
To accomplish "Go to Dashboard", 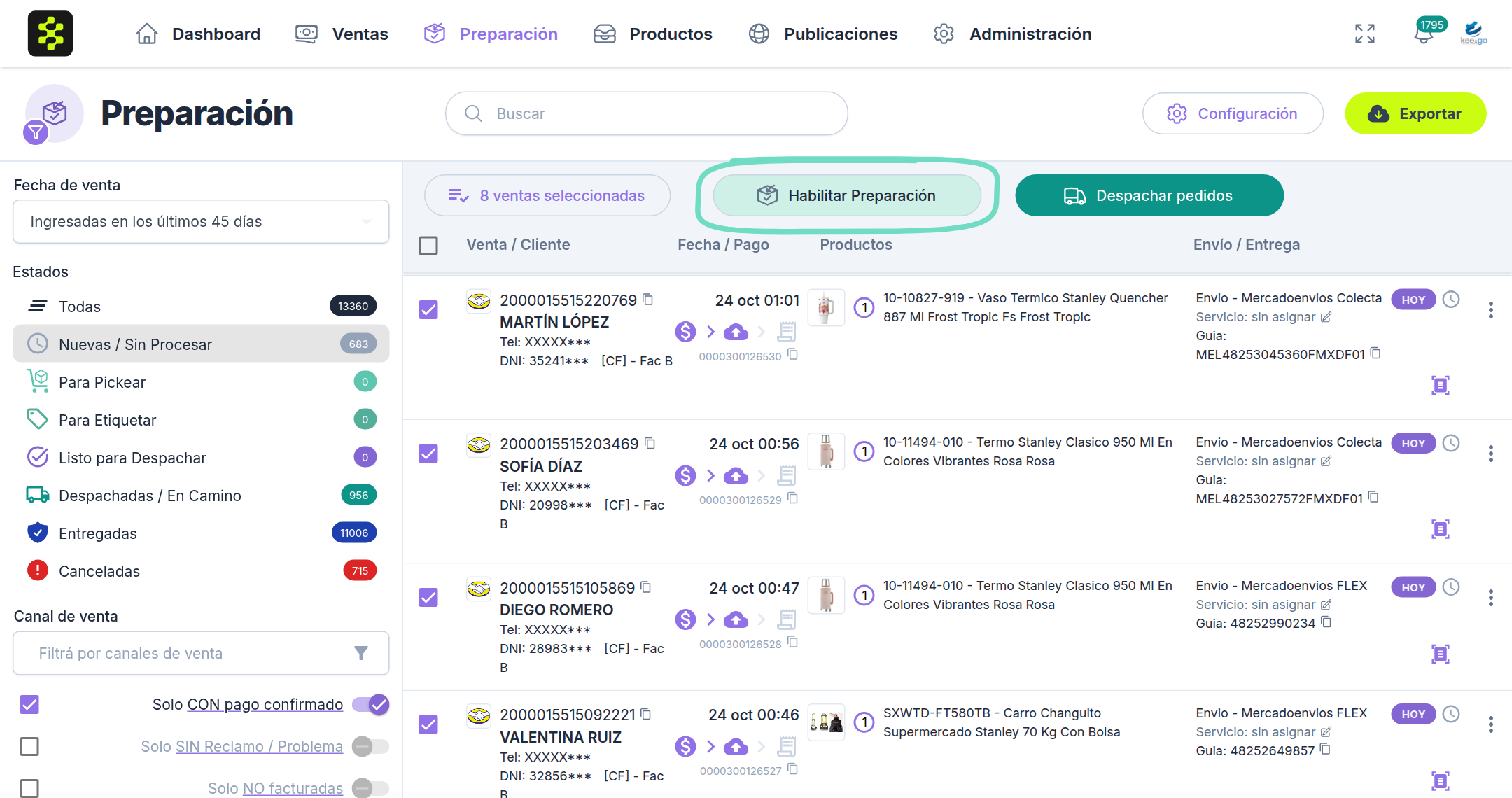I will pos(197,34).
